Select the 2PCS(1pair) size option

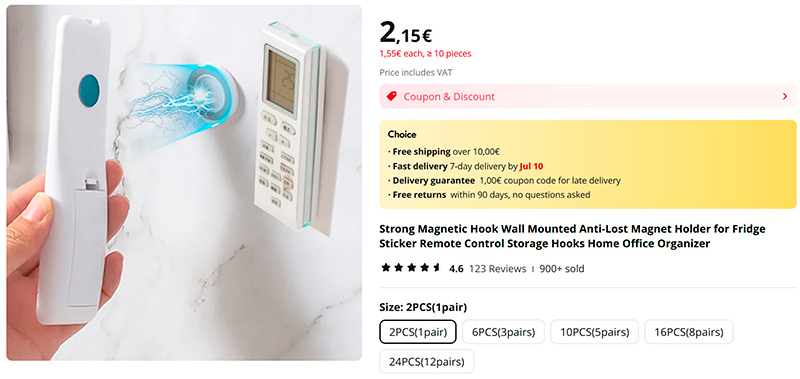418,332
